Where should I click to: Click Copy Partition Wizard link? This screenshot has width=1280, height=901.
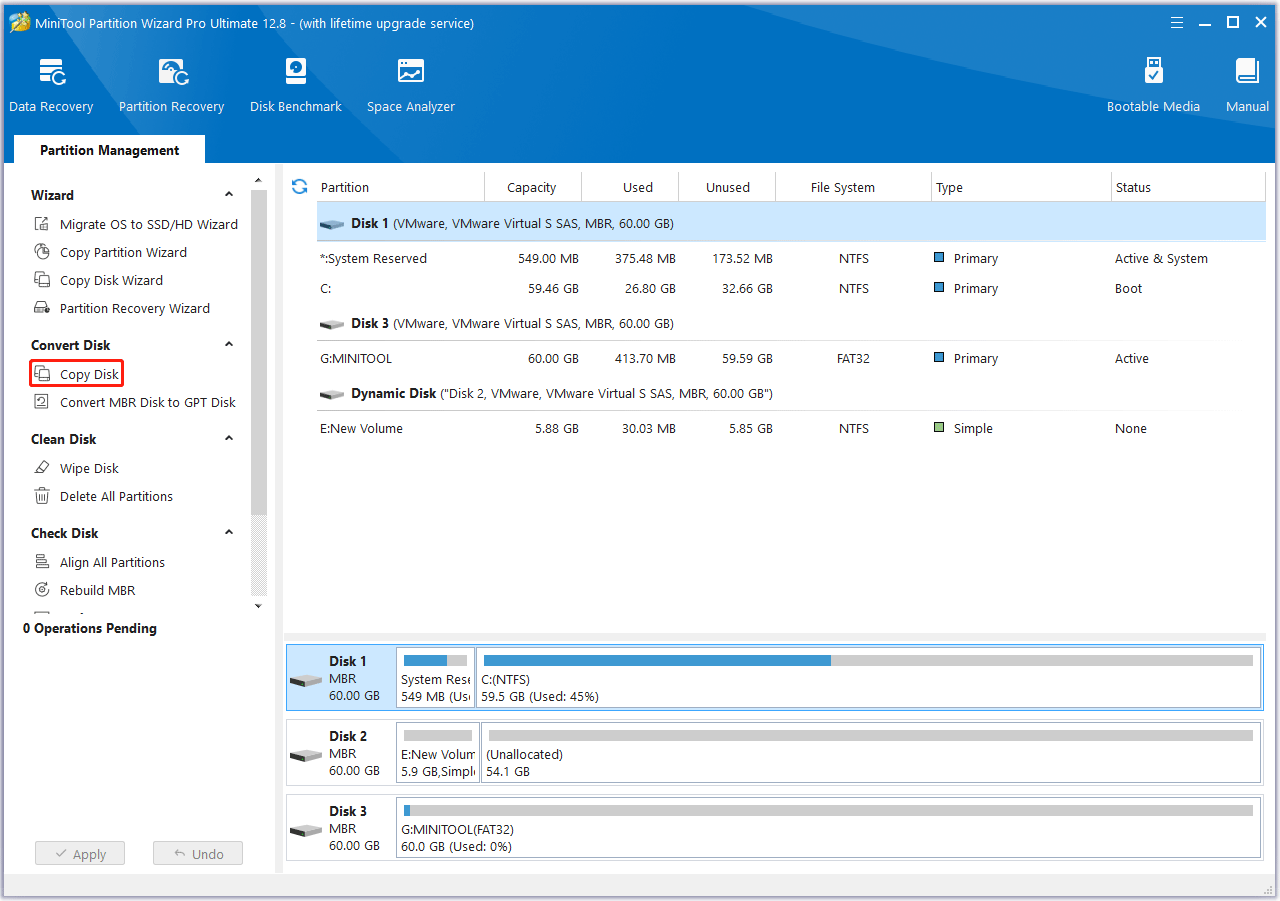click(123, 252)
